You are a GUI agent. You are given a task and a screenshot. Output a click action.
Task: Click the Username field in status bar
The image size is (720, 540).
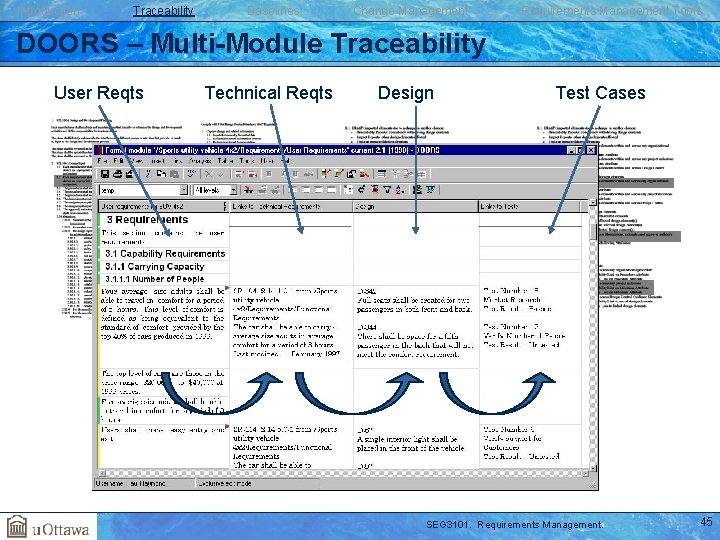click(145, 484)
